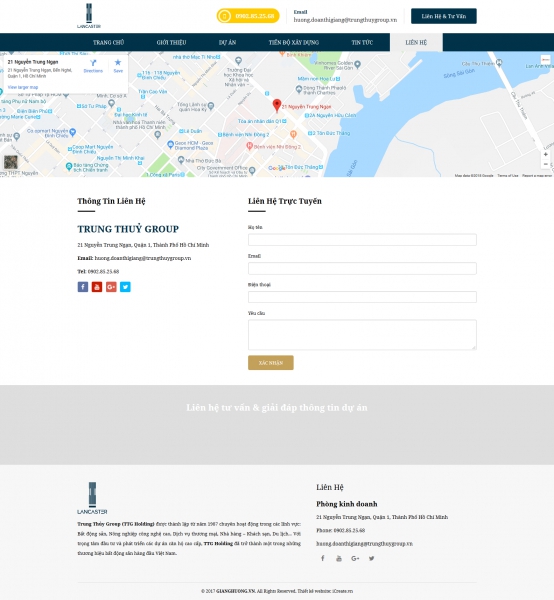Click the YouTube icon under Trung Thuỷ Group
This screenshot has height=600, width=554.
click(x=97, y=287)
